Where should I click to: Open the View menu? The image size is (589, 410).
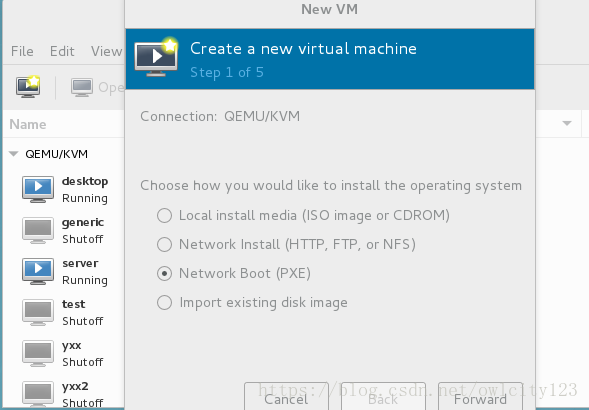(x=106, y=51)
